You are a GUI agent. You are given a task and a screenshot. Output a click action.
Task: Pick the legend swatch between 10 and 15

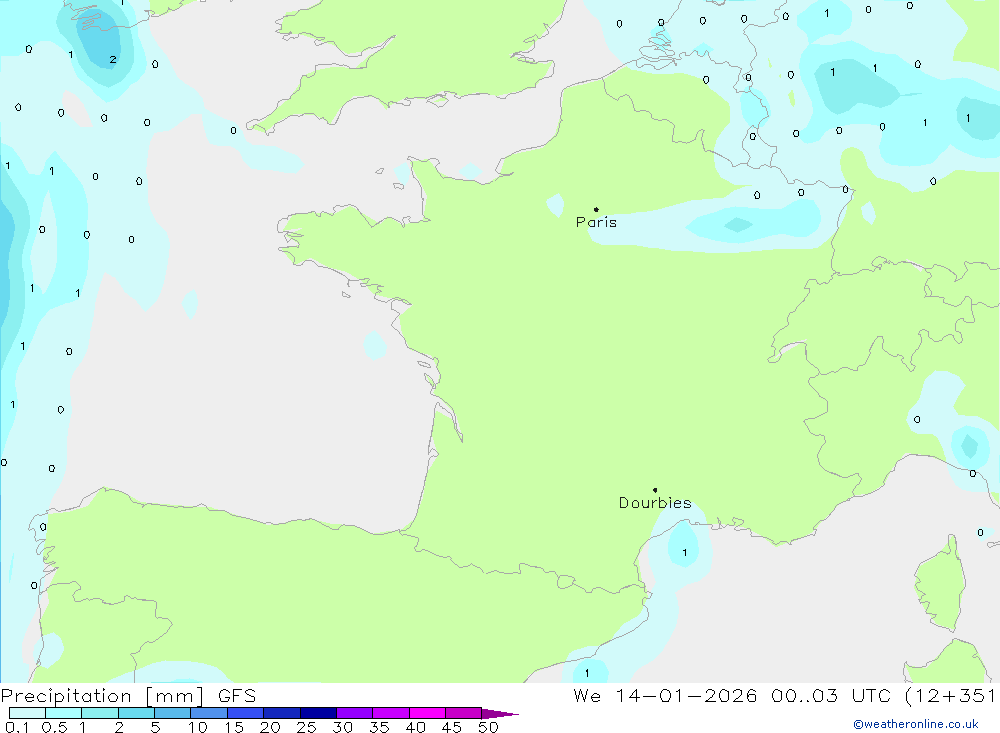coord(209,713)
